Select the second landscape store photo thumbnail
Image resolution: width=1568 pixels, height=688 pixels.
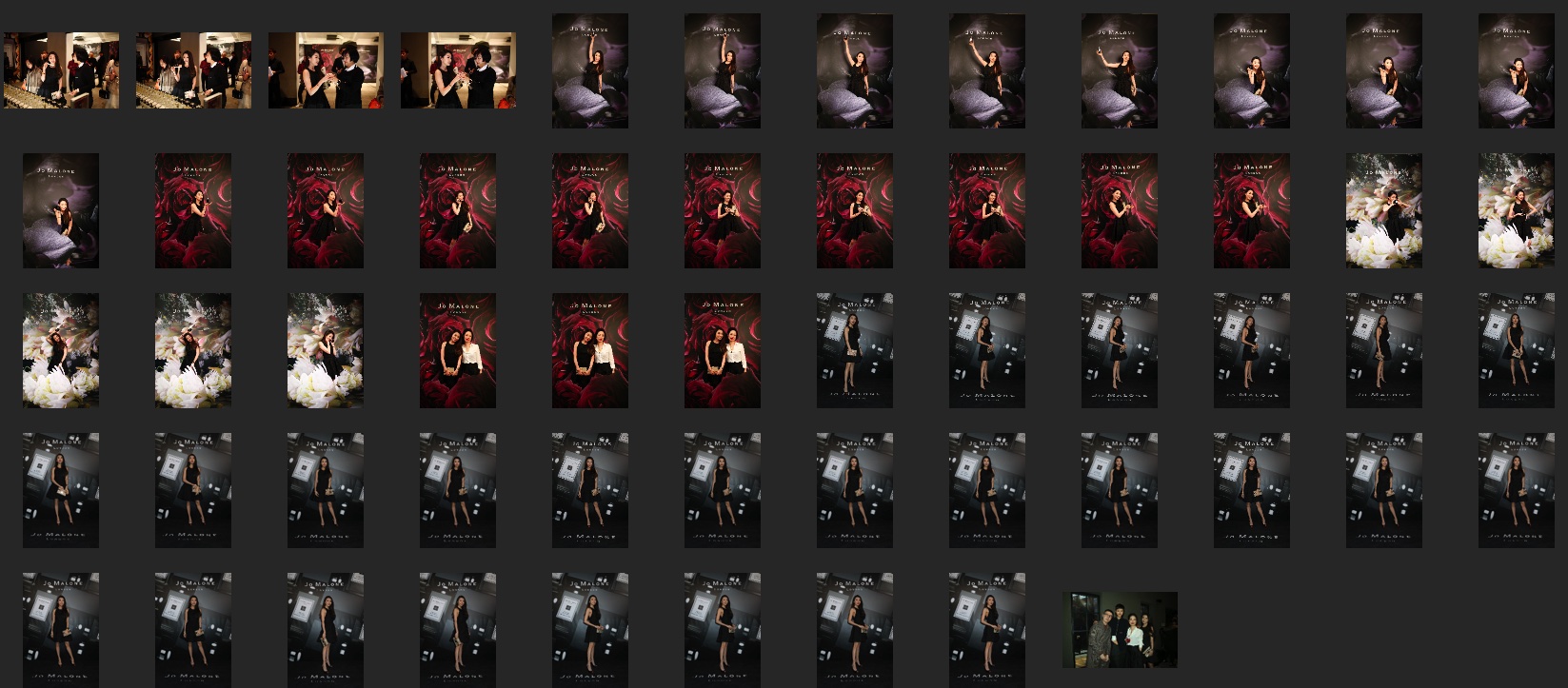click(193, 70)
